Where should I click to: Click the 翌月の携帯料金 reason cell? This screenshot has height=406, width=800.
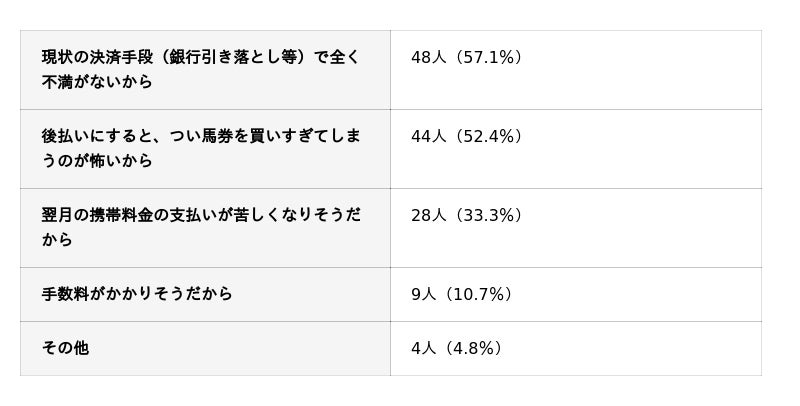click(205, 228)
